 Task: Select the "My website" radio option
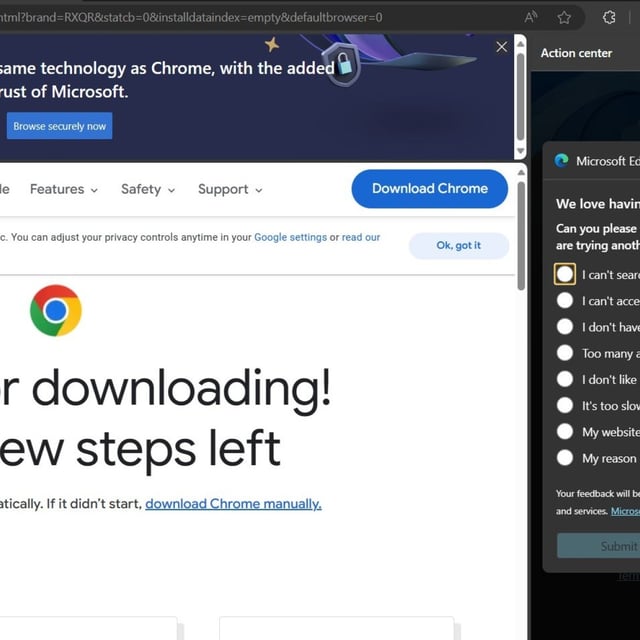565,431
